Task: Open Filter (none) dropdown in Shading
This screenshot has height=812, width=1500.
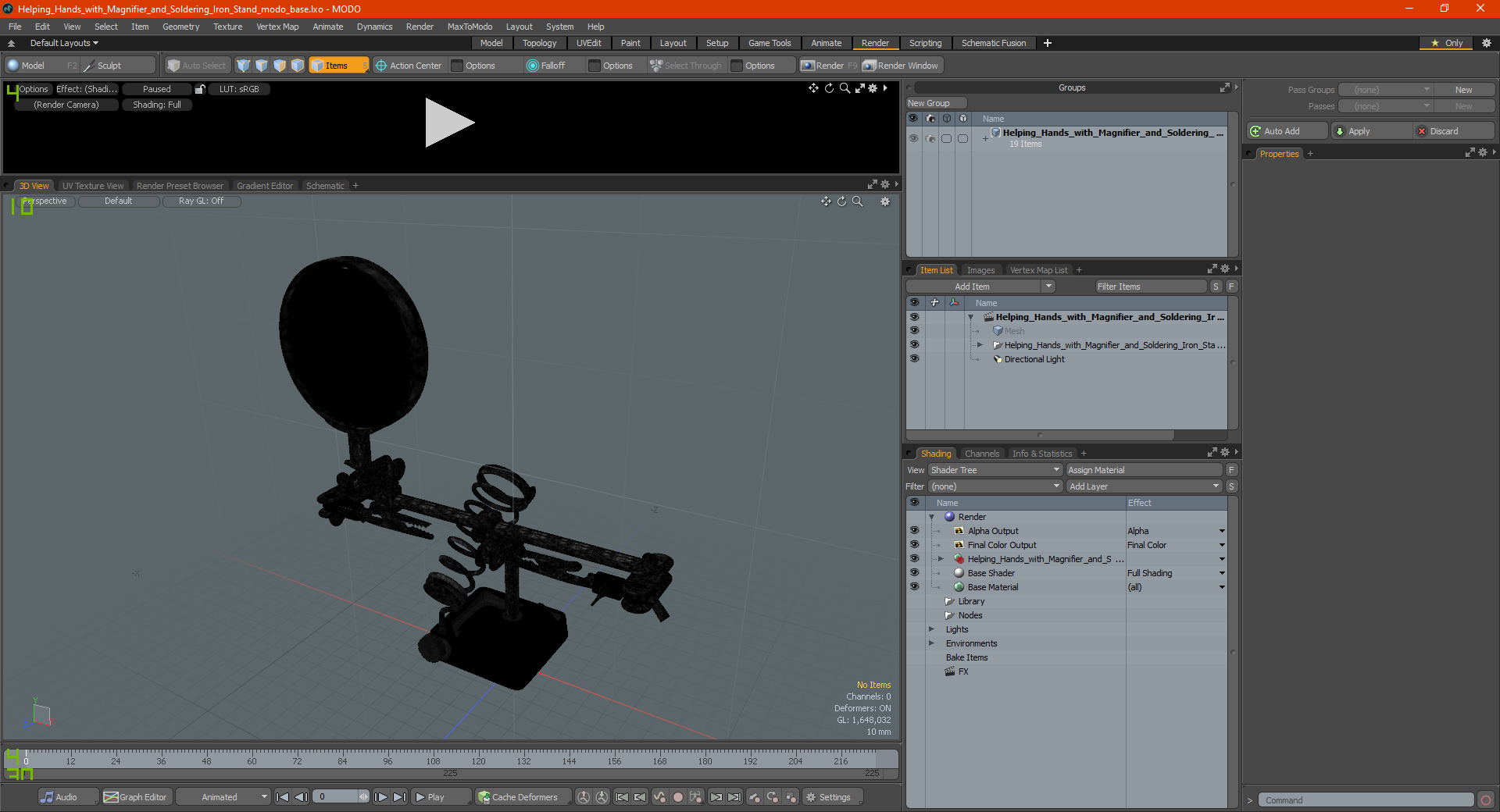Action: click(x=995, y=486)
